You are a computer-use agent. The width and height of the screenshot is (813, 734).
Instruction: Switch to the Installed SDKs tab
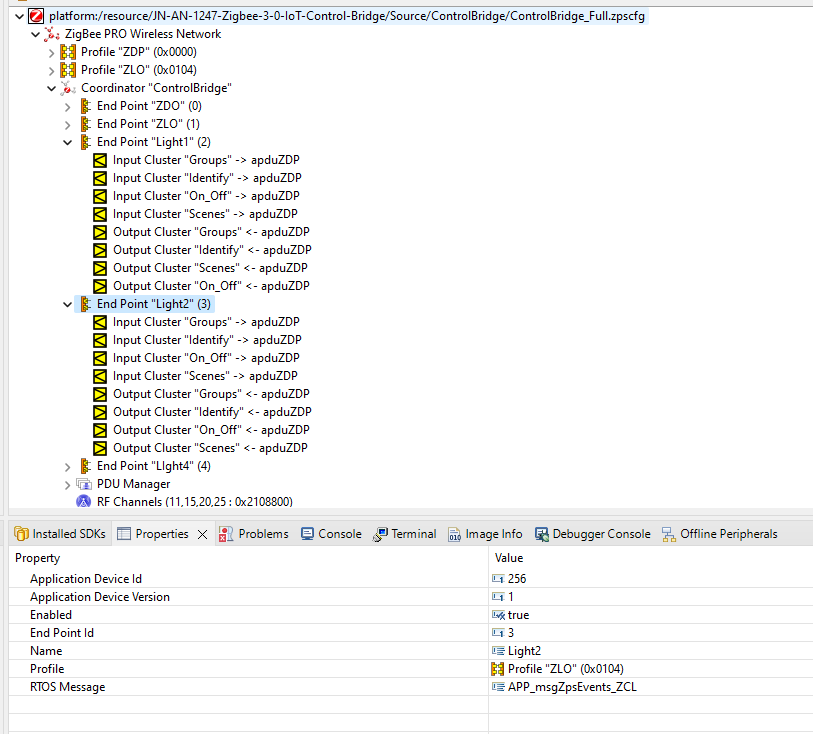point(60,534)
